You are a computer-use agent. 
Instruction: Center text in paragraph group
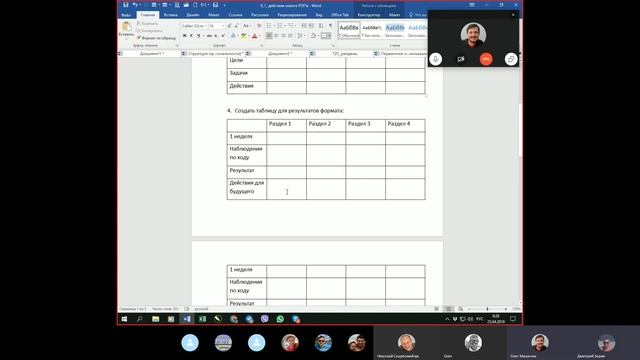click(x=276, y=36)
